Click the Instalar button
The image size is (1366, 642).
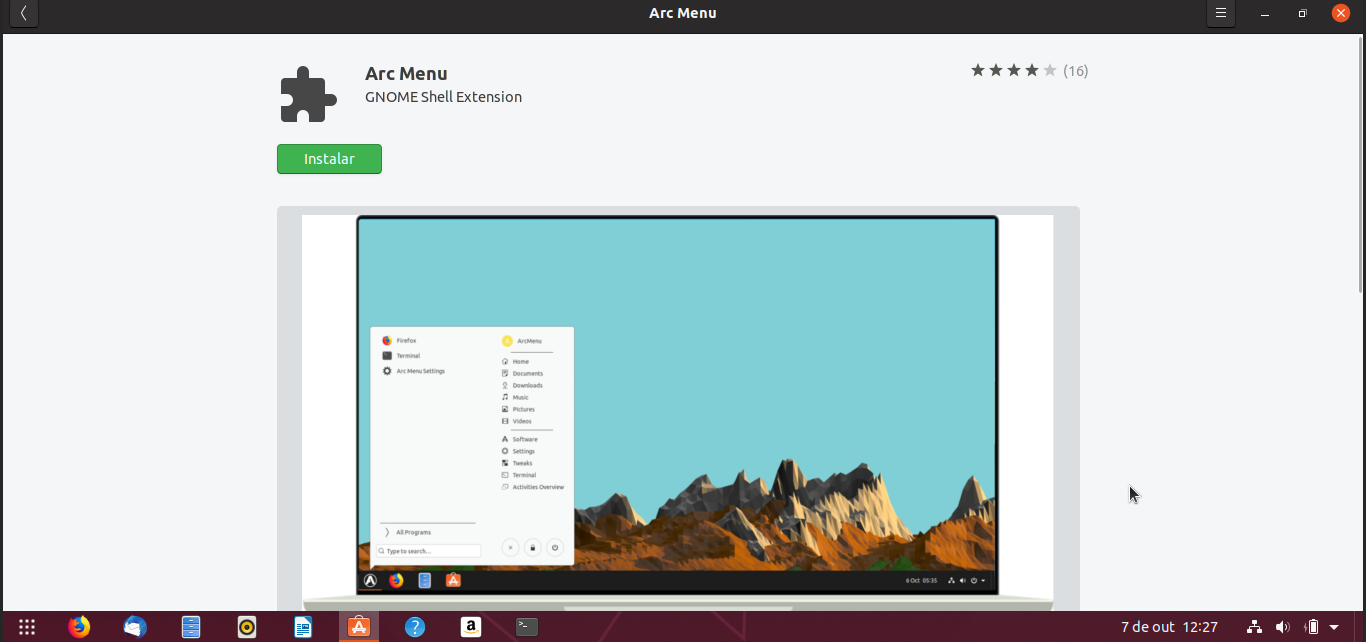[329, 158]
